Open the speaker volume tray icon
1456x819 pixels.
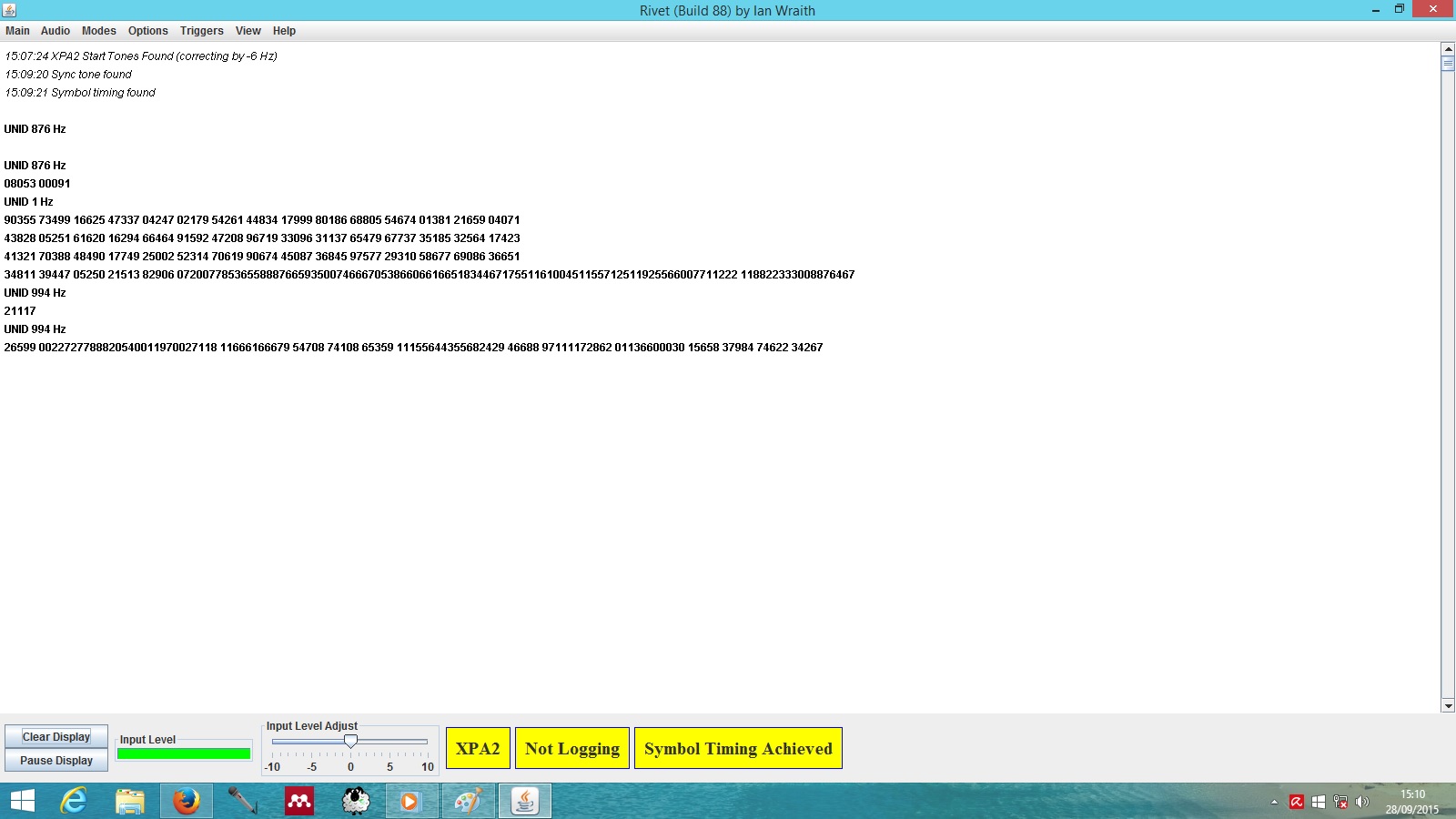click(1362, 802)
